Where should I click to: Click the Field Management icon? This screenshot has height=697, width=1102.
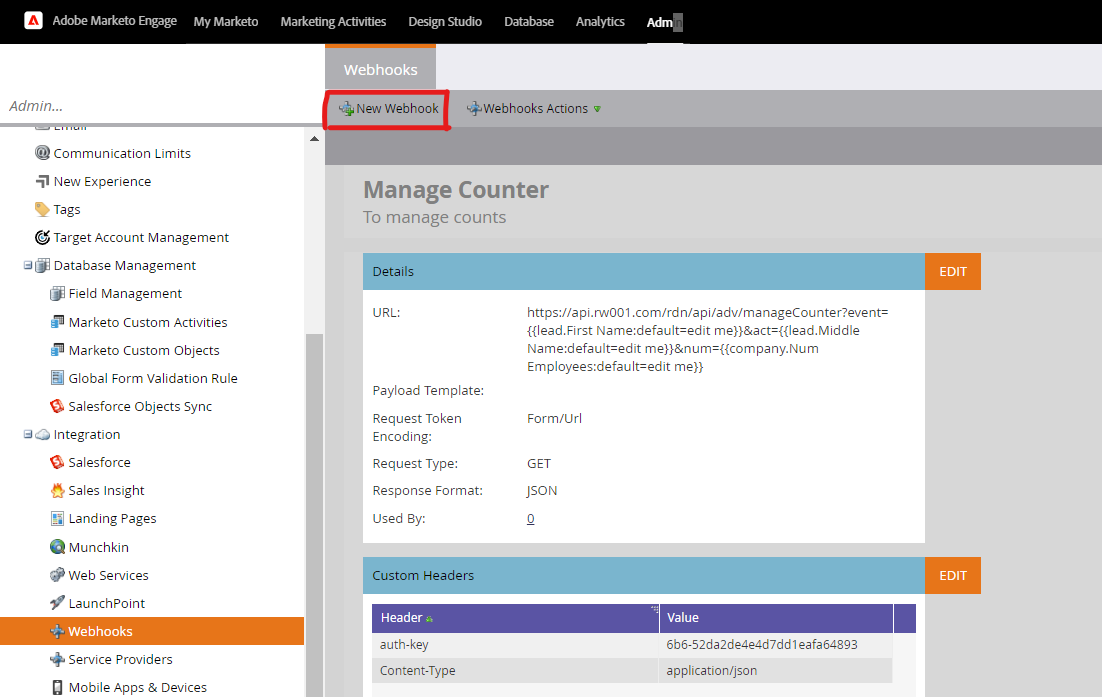[57, 293]
